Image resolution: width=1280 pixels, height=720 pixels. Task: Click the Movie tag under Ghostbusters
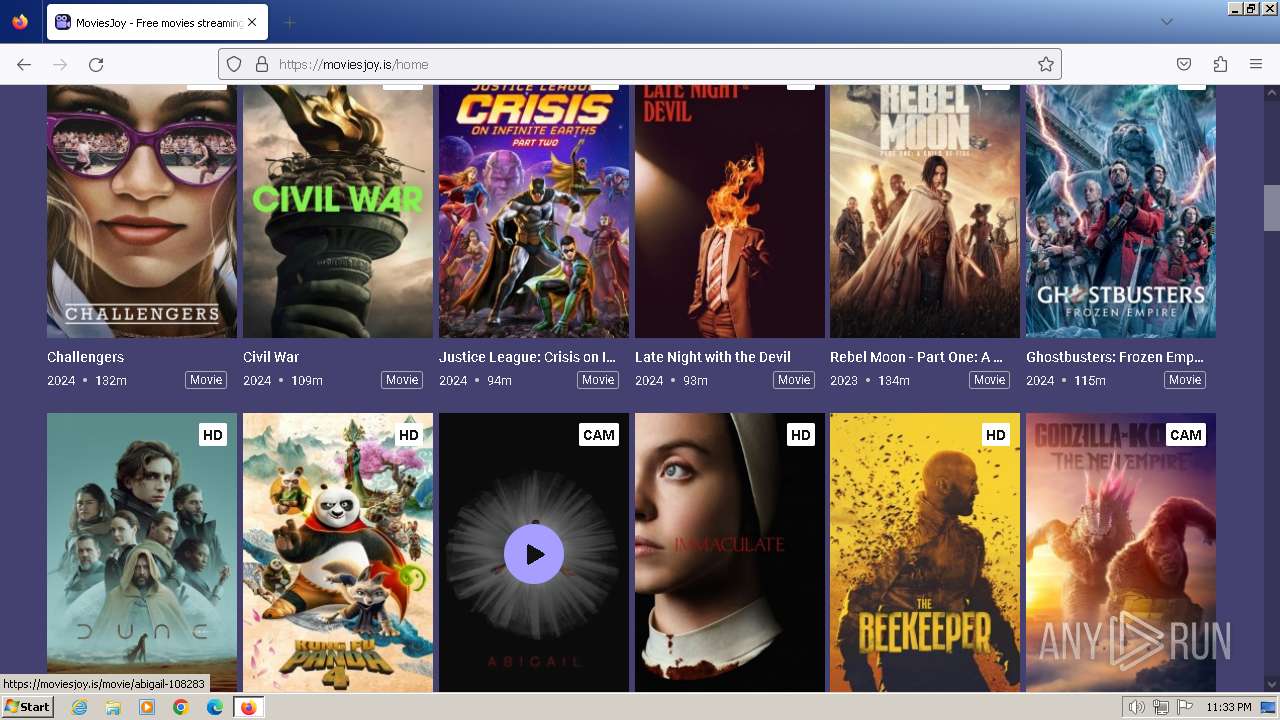click(1185, 380)
